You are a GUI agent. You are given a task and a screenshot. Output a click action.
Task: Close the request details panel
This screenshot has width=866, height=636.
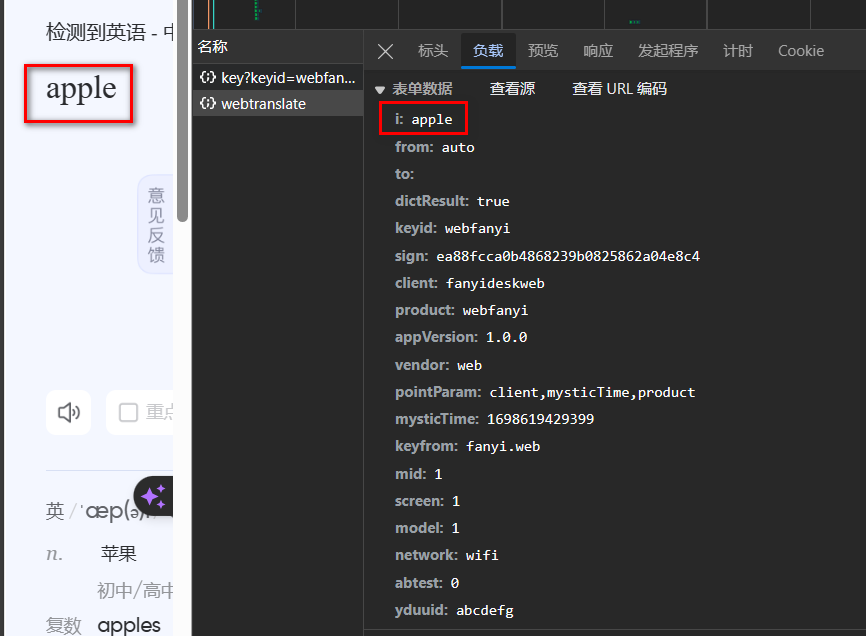386,51
